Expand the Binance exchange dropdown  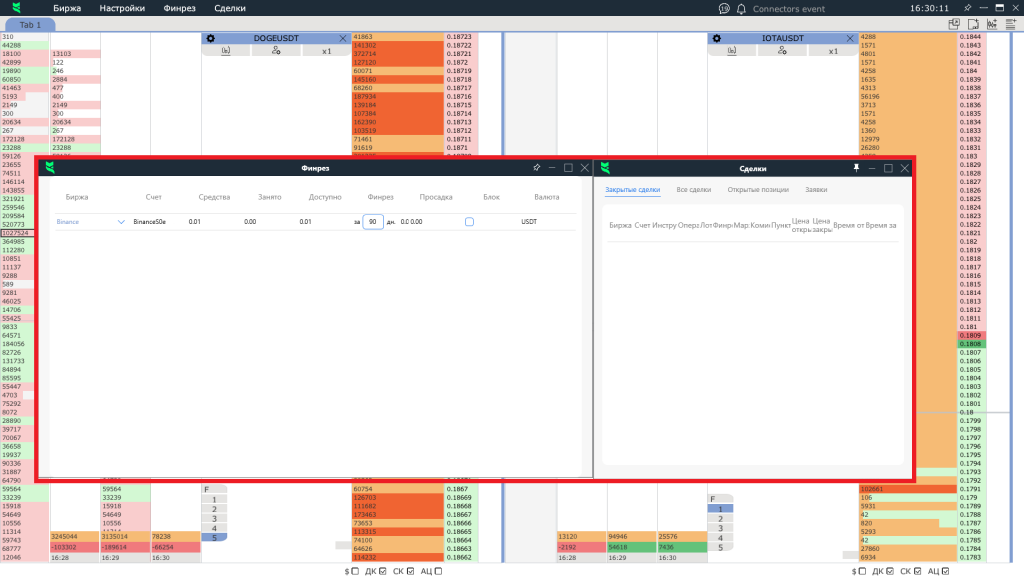click(122, 222)
